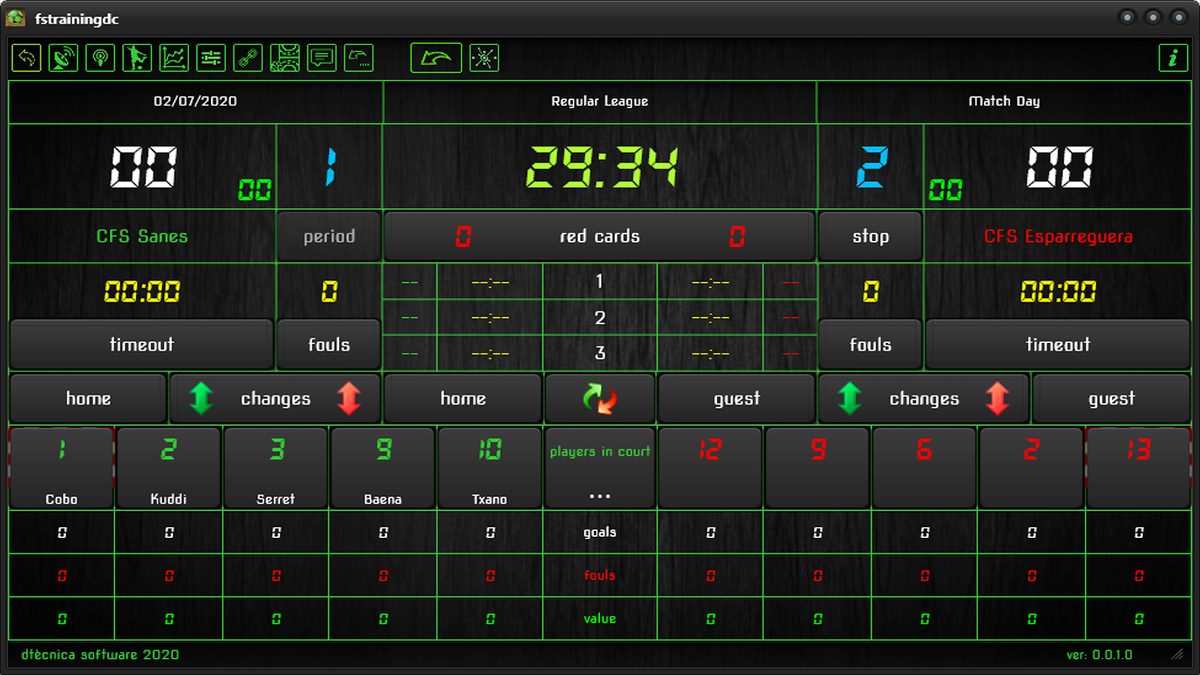
Task: Select the burst reset icon in the toolbar
Action: (x=483, y=57)
